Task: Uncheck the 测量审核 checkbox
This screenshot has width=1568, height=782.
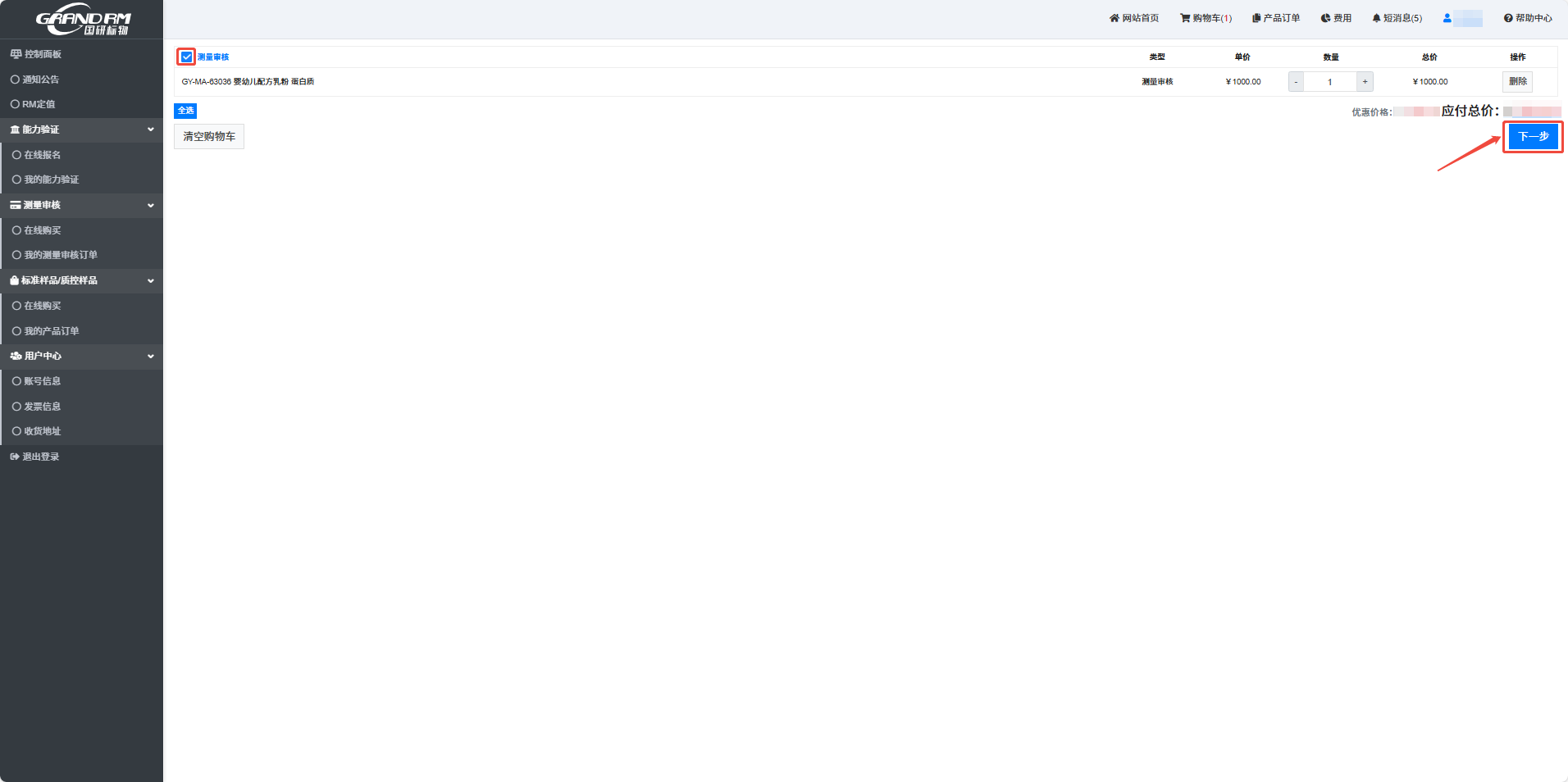Action: click(x=185, y=57)
